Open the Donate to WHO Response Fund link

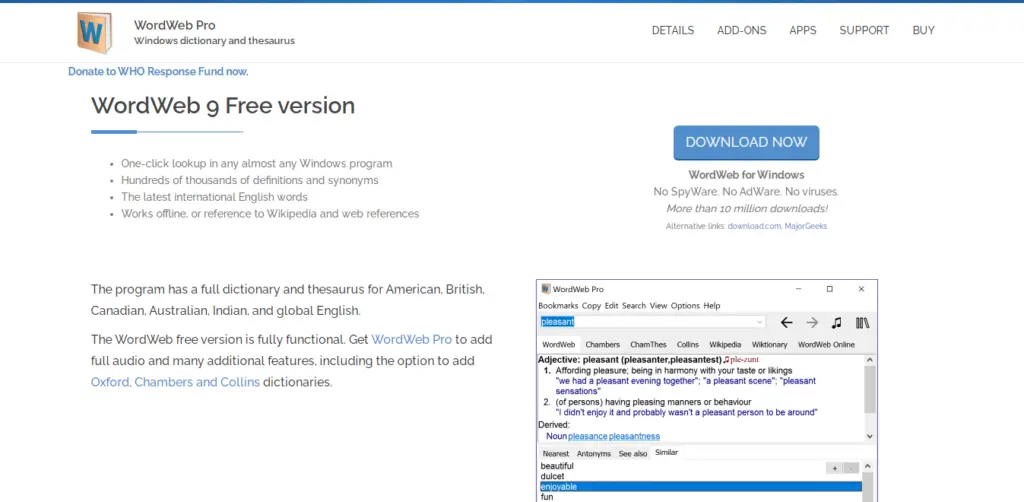157,72
